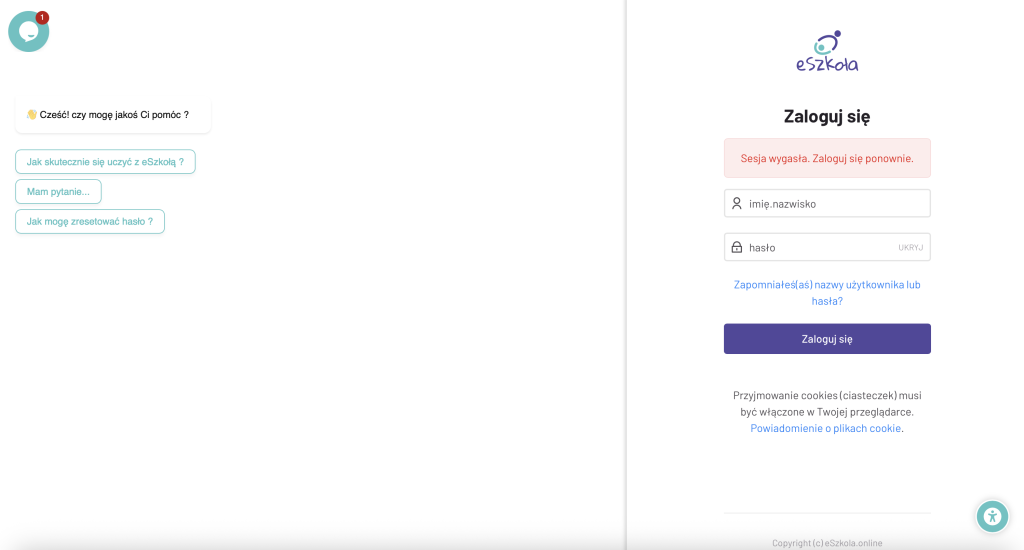
Task: Focus the hasło password field
Action: point(827,247)
